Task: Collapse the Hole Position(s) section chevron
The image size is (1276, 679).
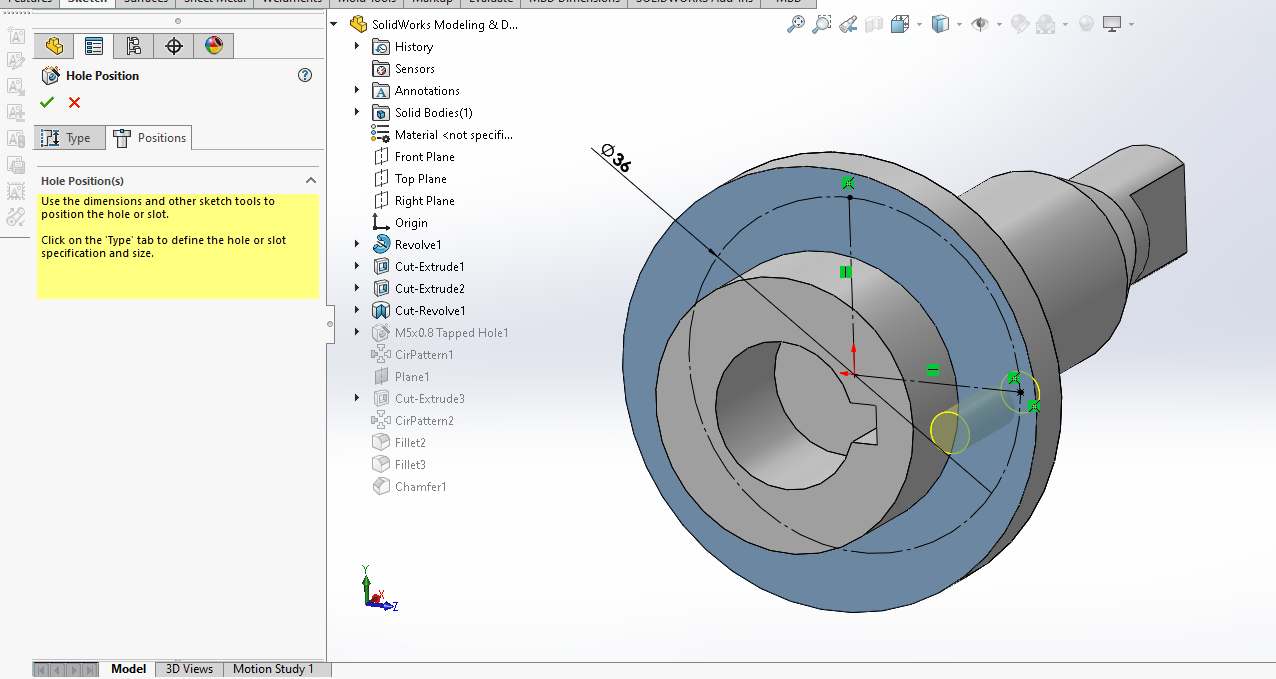Action: coord(310,181)
